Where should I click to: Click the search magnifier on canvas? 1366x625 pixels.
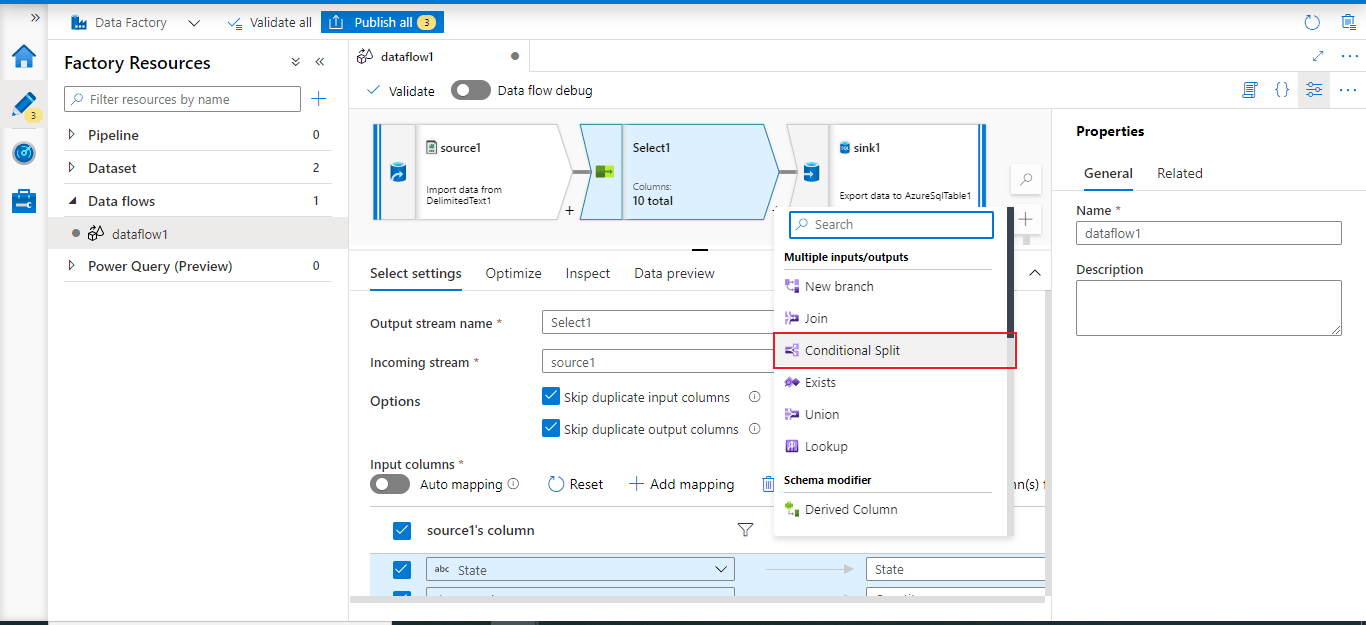tap(1025, 180)
